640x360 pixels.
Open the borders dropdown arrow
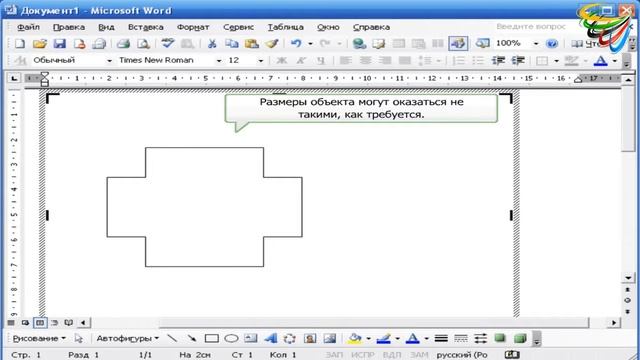[x=556, y=61]
